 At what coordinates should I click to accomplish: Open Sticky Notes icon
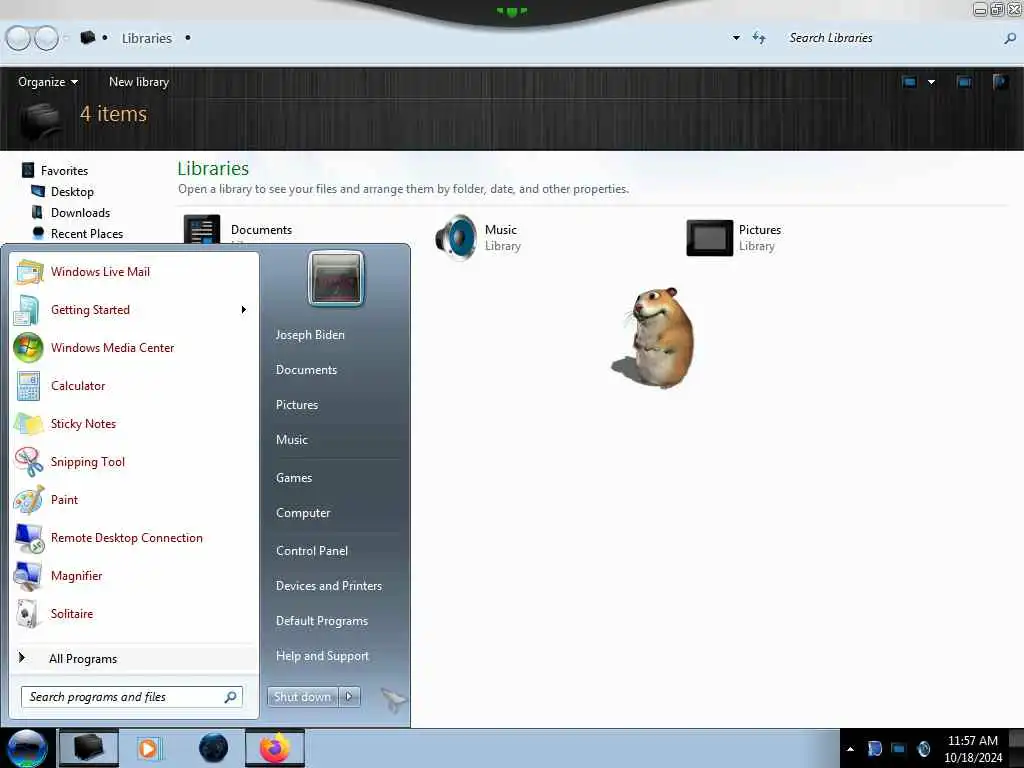(x=27, y=423)
